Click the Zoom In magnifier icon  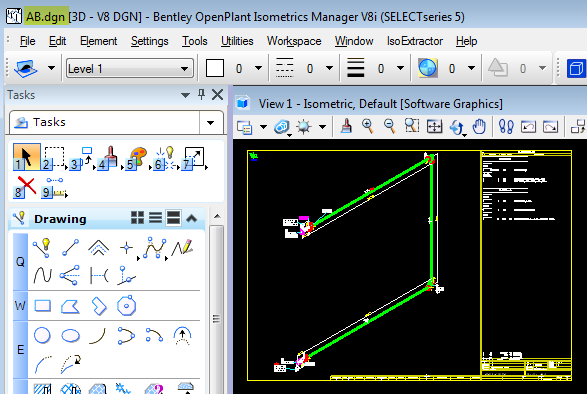[x=368, y=127]
